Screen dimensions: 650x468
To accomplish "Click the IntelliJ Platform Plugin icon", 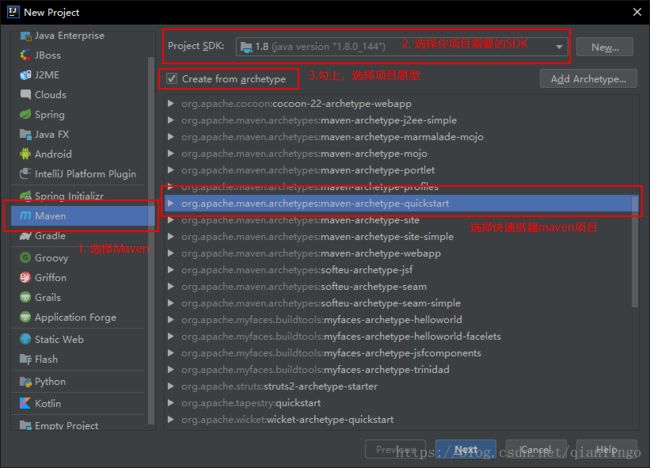I will click(x=25, y=174).
